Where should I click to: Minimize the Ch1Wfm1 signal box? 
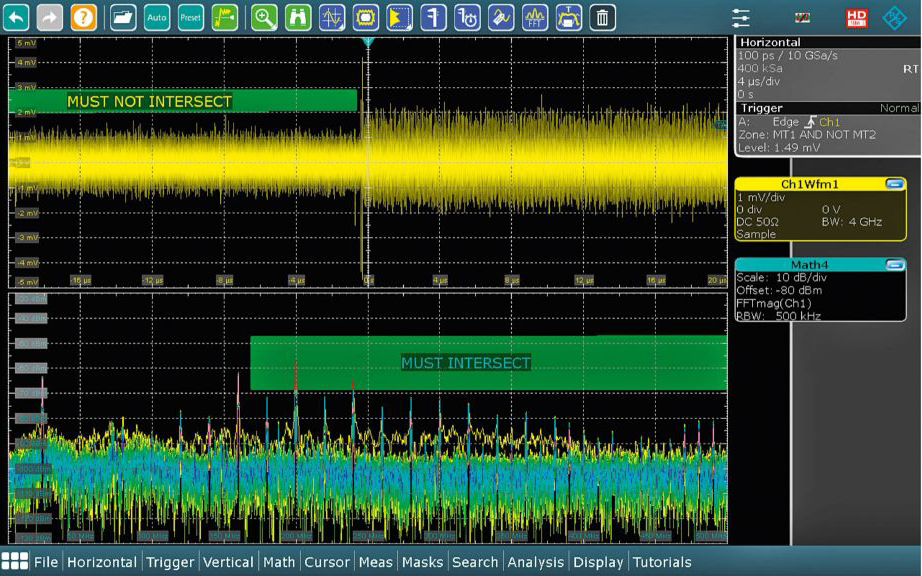(894, 184)
